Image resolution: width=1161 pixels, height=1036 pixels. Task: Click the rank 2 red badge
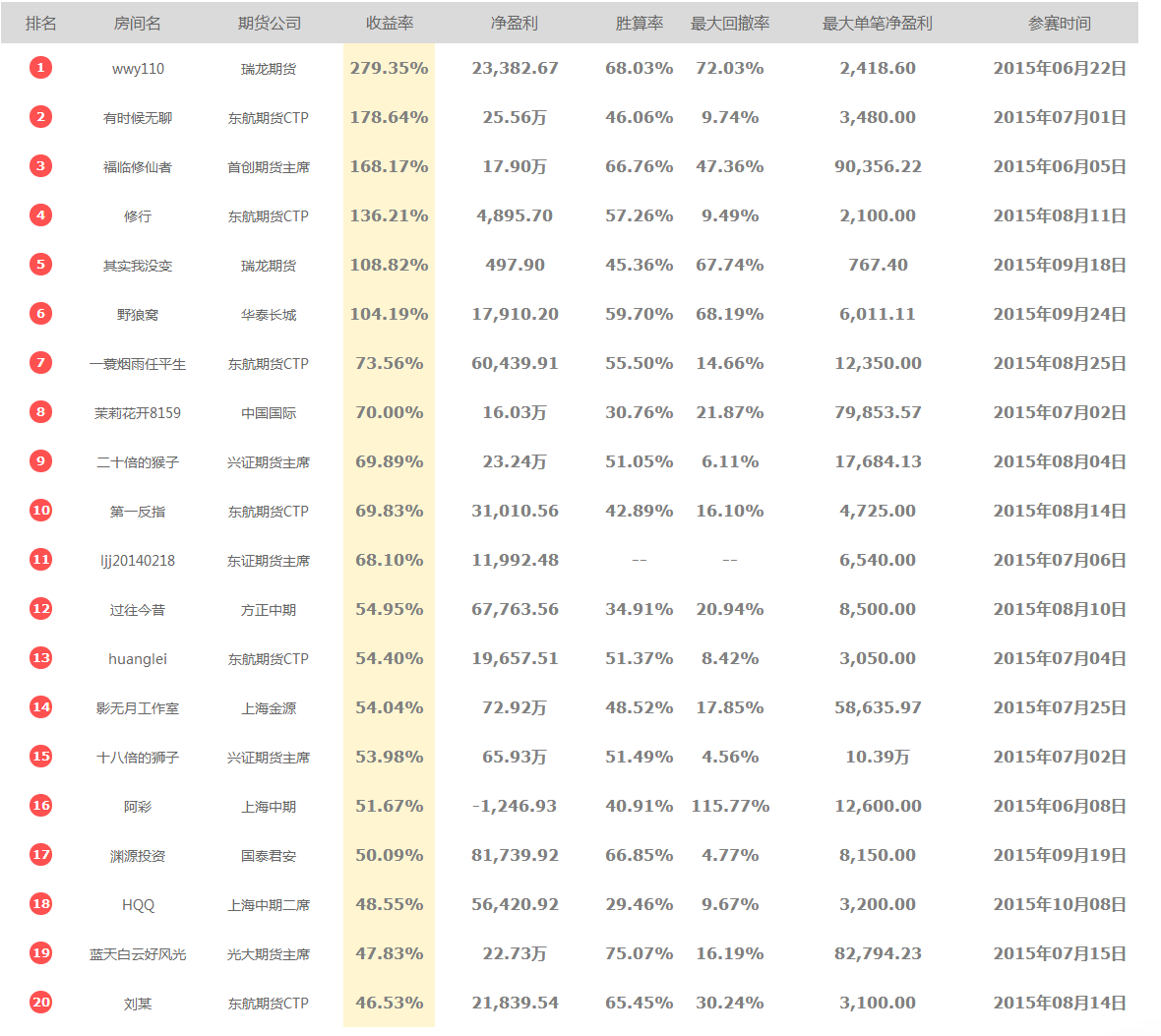click(x=40, y=117)
